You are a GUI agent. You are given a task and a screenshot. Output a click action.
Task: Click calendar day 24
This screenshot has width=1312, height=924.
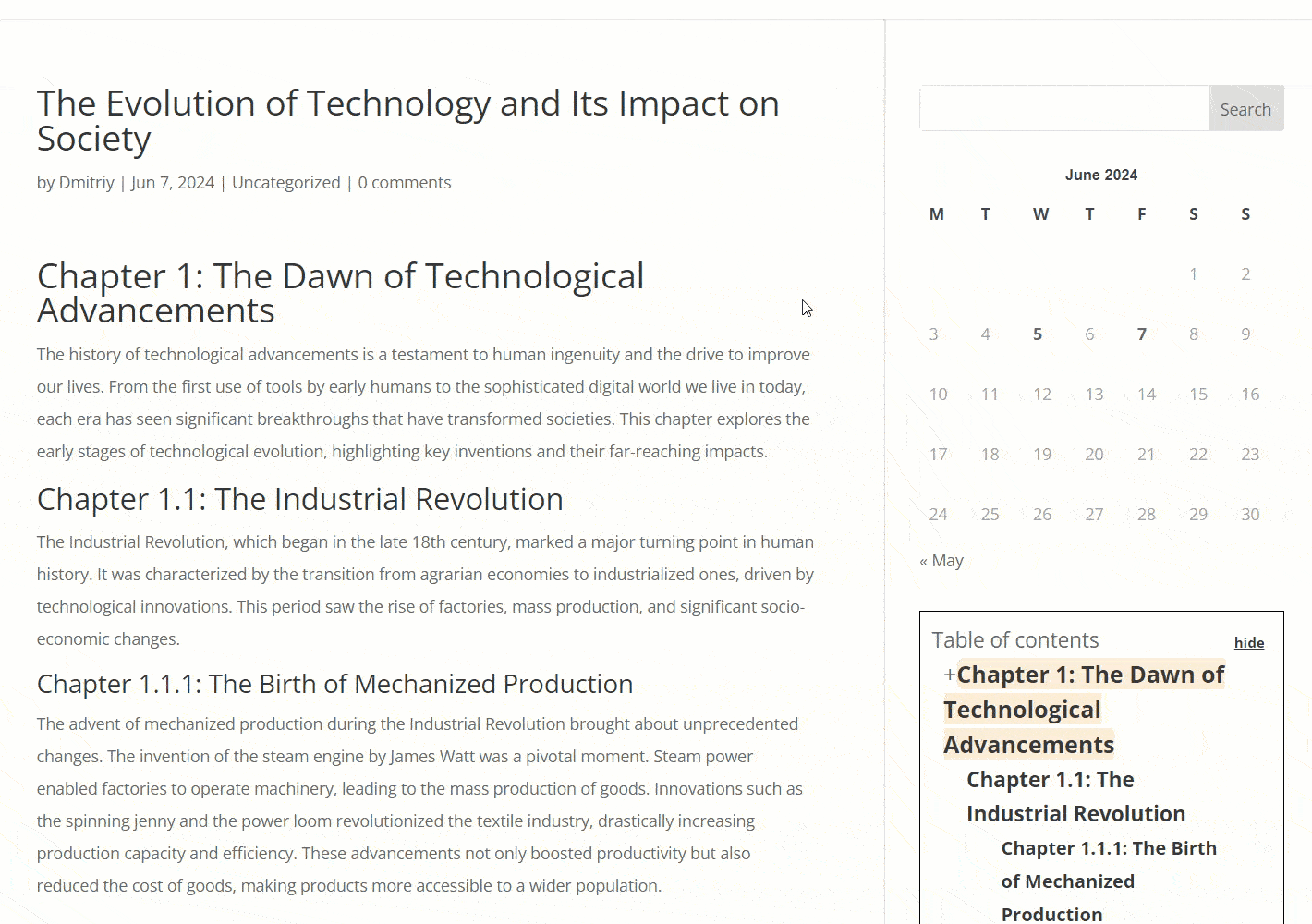(938, 515)
